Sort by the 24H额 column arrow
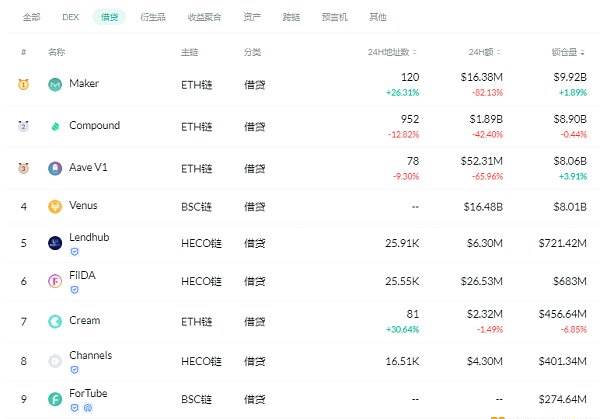Screen dimensions: 600x419 click(x=498, y=52)
